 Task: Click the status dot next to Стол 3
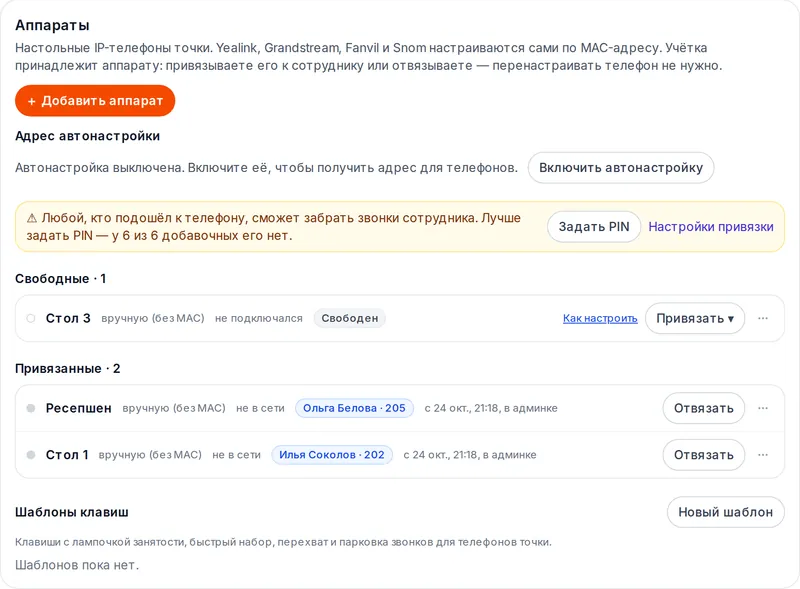pos(31,318)
